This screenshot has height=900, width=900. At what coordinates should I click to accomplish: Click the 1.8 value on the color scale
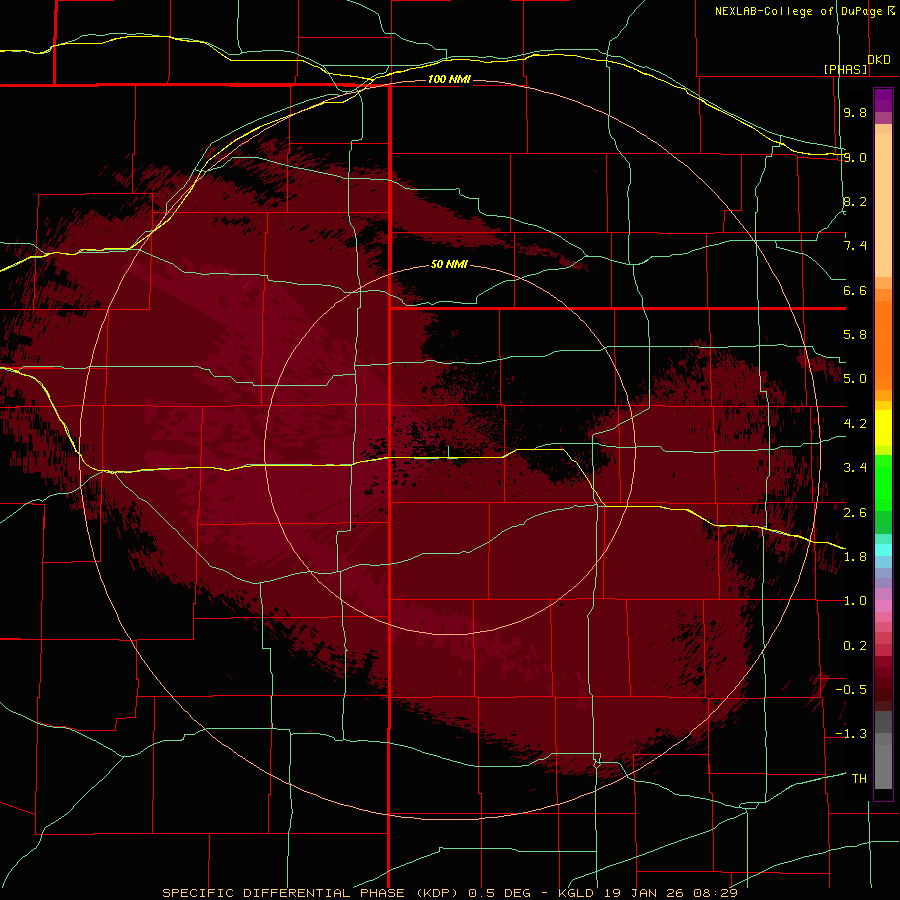tap(855, 557)
